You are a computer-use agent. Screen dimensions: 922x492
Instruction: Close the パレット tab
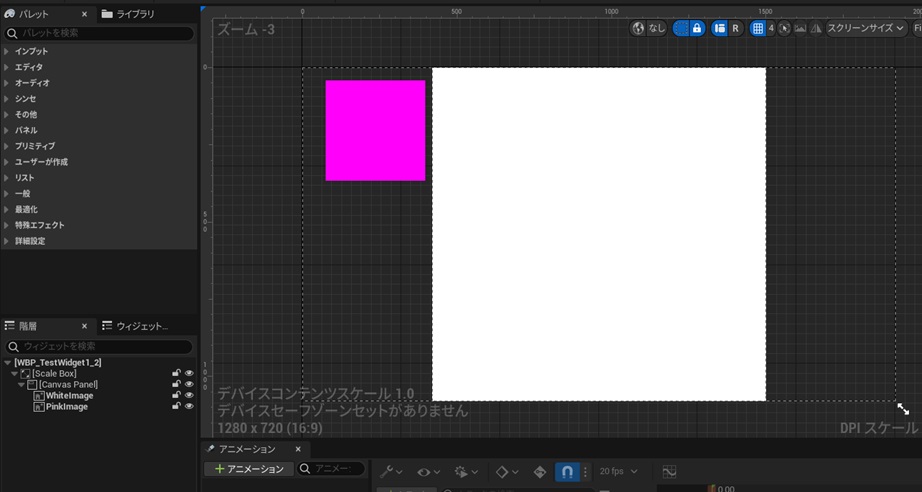coord(85,14)
